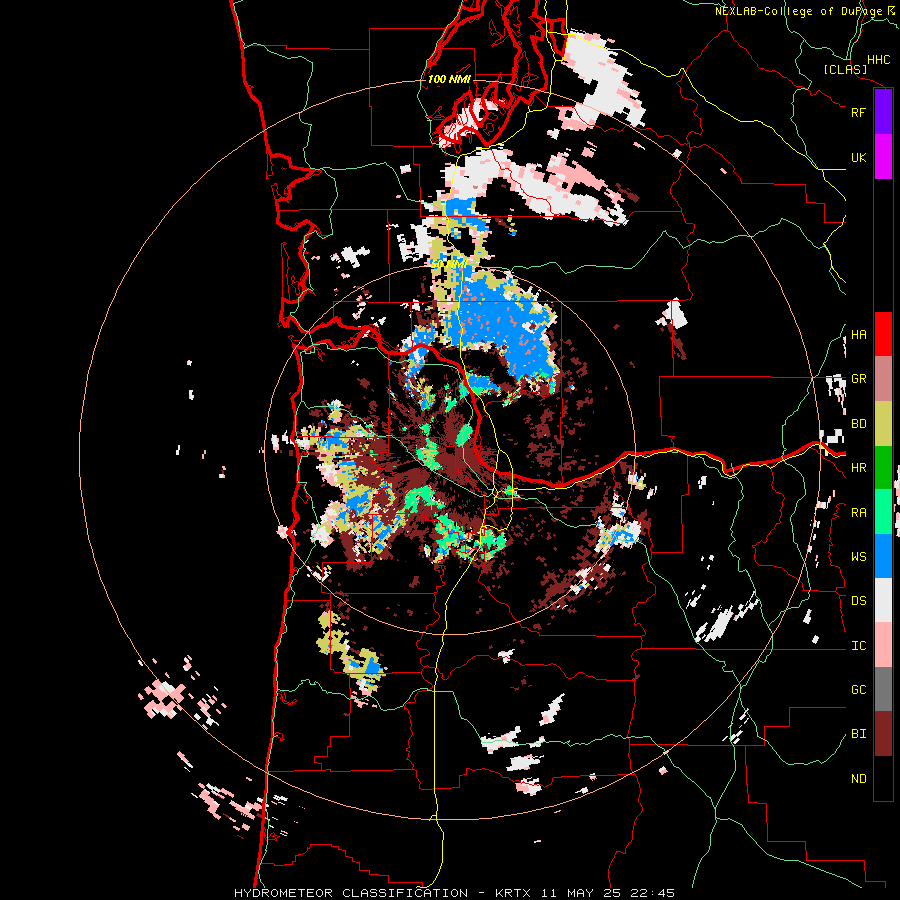Click the DS legend label

858,601
